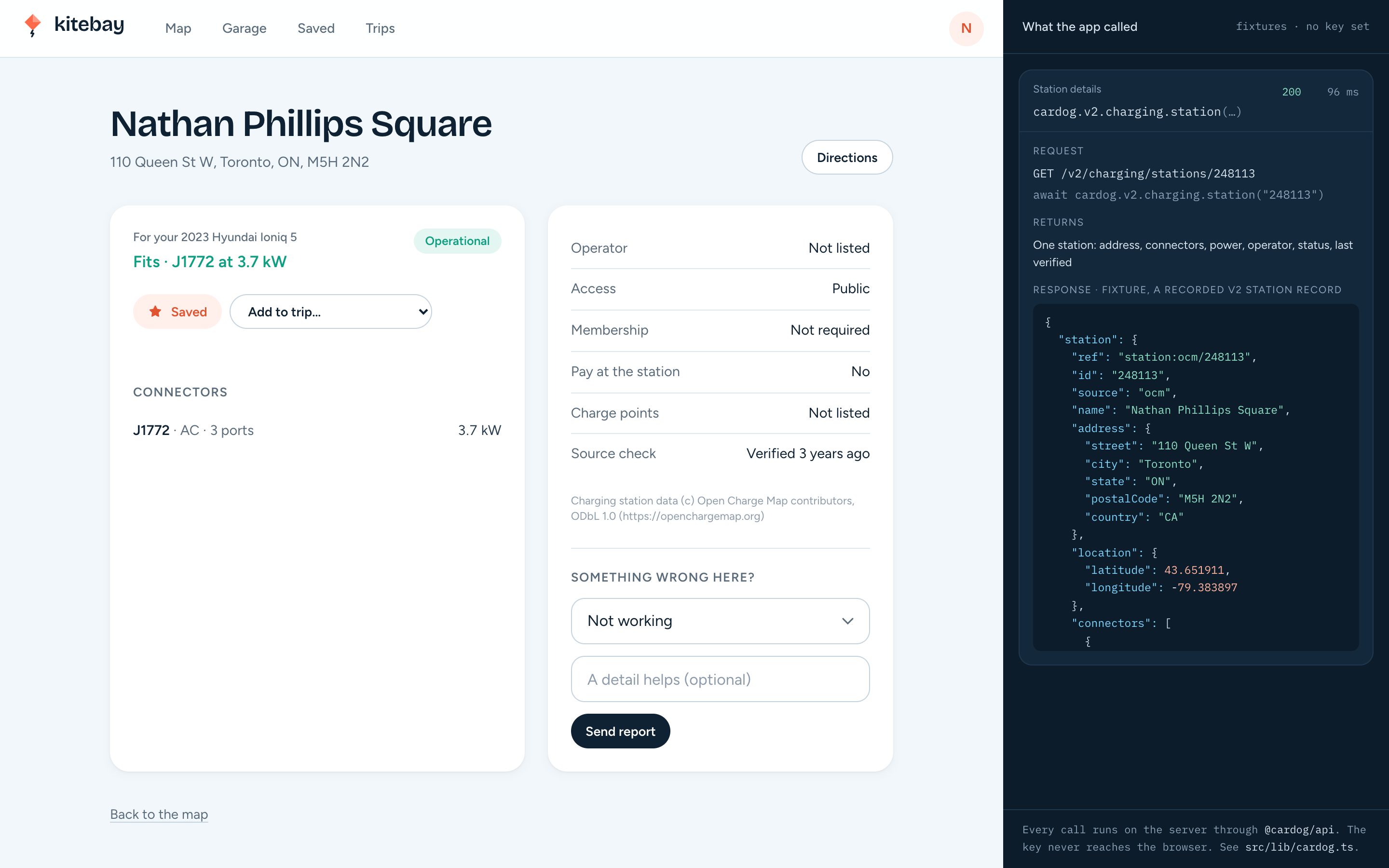This screenshot has width=1389, height=868.
Task: Click the JSON postalCode M5H 2N2 line
Action: coord(1163,499)
